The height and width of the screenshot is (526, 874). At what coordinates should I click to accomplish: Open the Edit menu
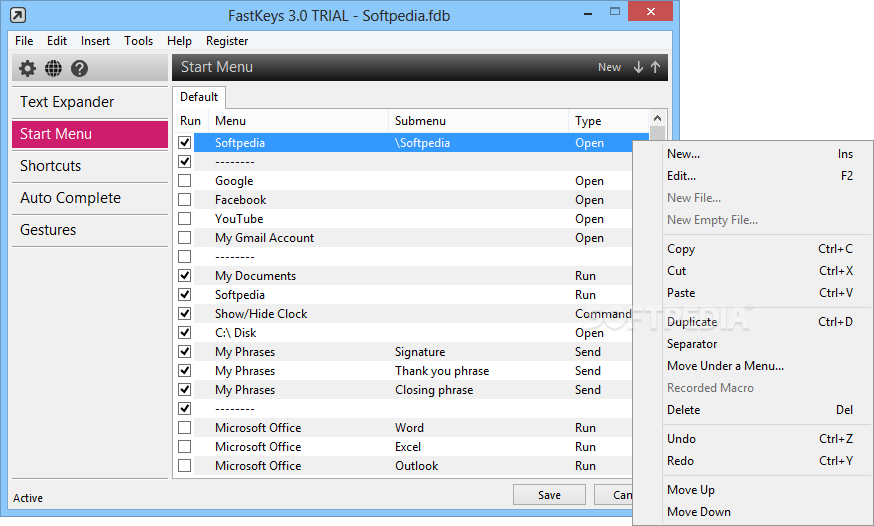tap(57, 41)
